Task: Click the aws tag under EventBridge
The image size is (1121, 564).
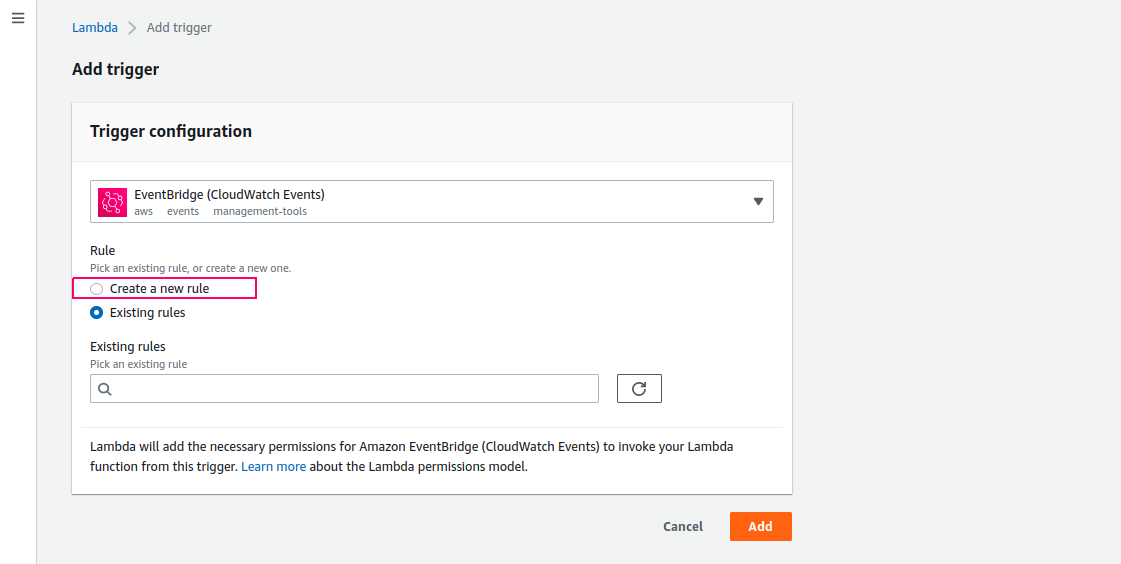Action: coord(144,212)
